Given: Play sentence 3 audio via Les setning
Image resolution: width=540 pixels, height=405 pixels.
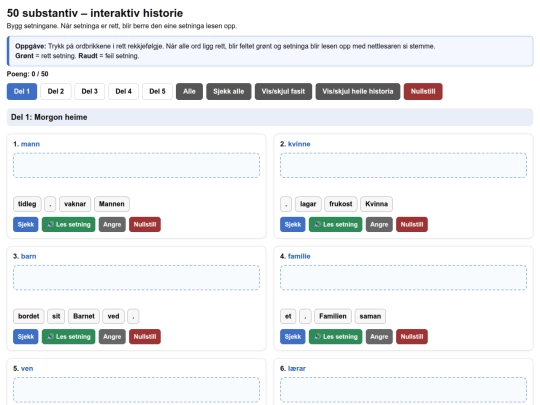Looking at the screenshot, I should [x=69, y=337].
